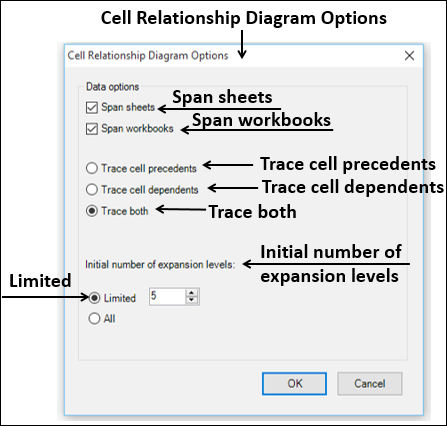Uncheck the Span sheets checkbox
The width and height of the screenshot is (447, 426).
click(92, 108)
